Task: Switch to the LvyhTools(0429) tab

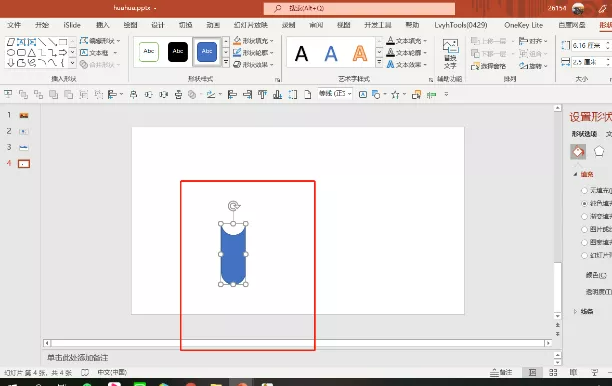Action: coord(461,25)
